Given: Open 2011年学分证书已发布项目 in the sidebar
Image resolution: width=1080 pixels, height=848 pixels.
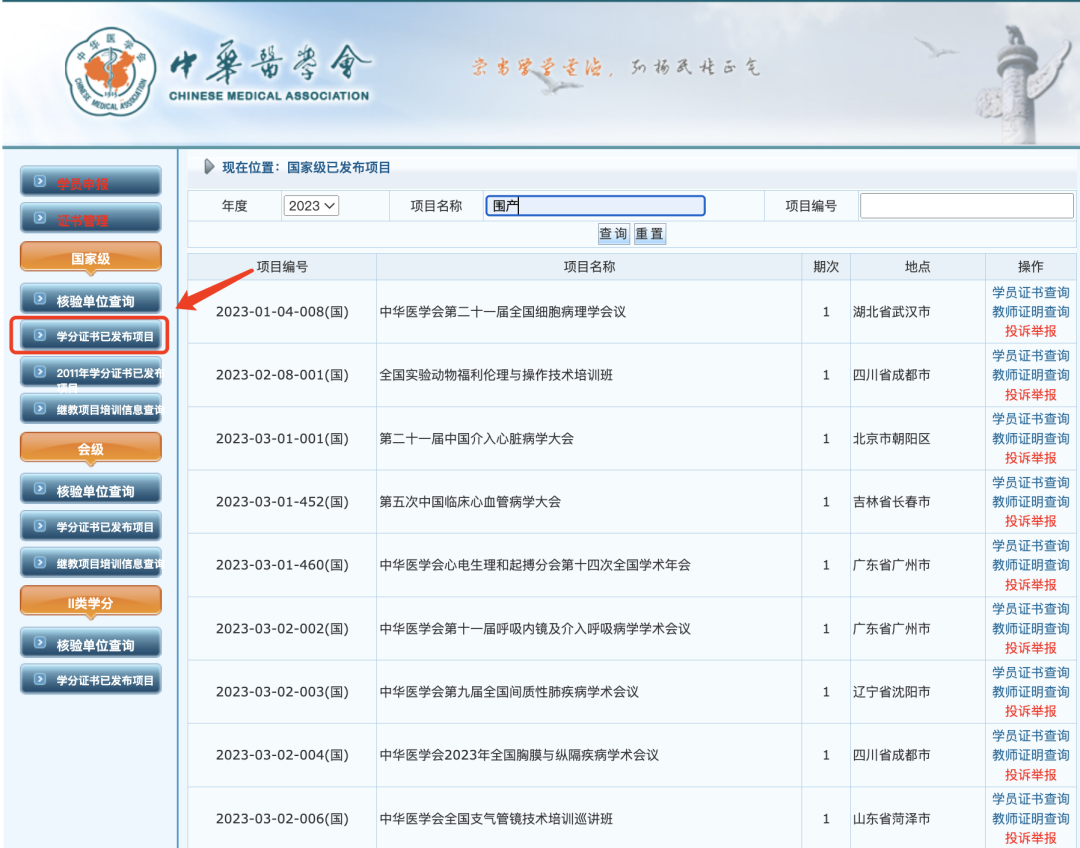Looking at the screenshot, I should pos(91,374).
